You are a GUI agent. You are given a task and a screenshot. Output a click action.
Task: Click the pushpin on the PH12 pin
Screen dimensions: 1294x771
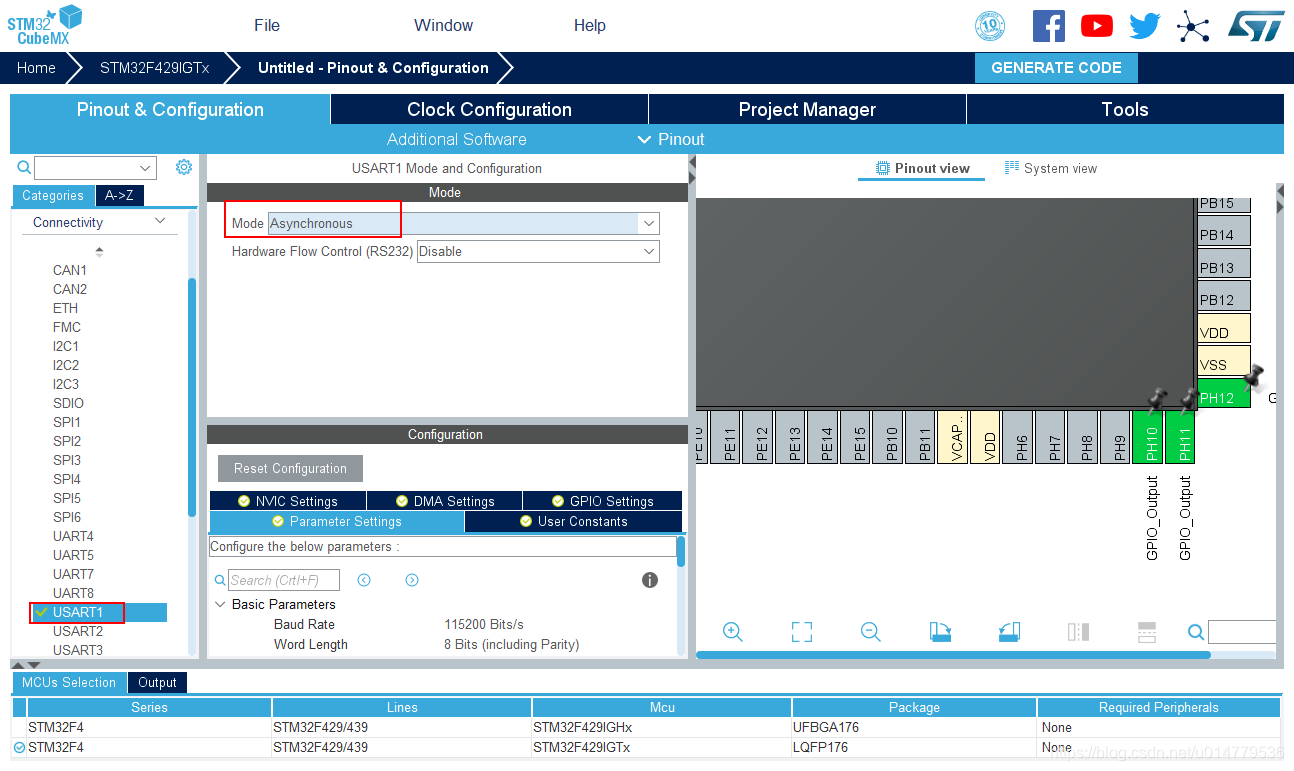coord(1254,377)
